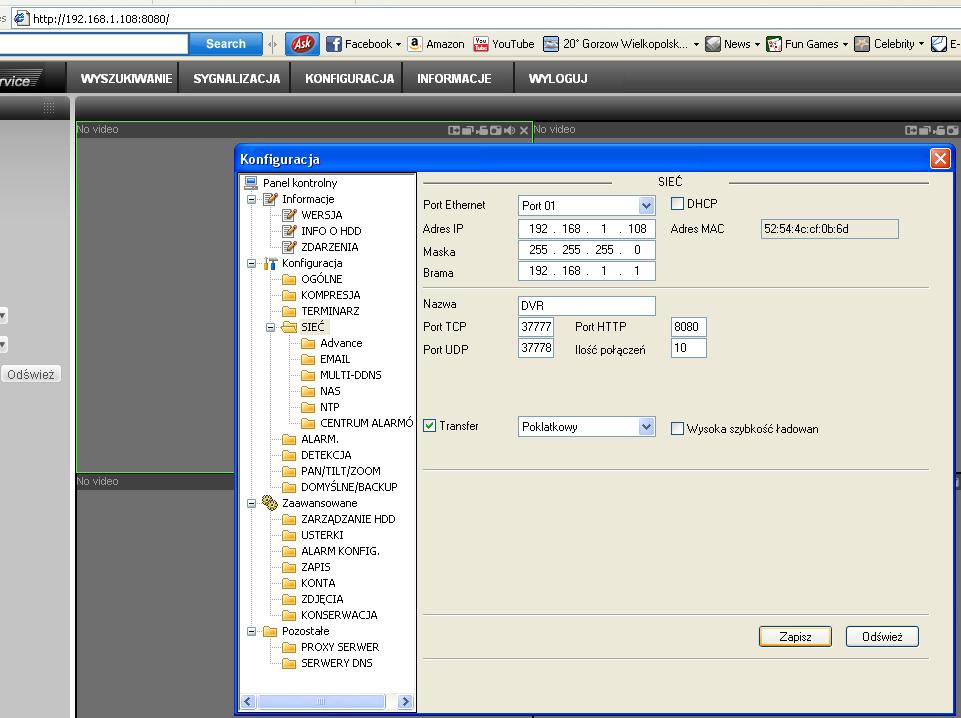Click the Odśwież button in left panel
Screen dimensions: 961x718
coord(31,374)
